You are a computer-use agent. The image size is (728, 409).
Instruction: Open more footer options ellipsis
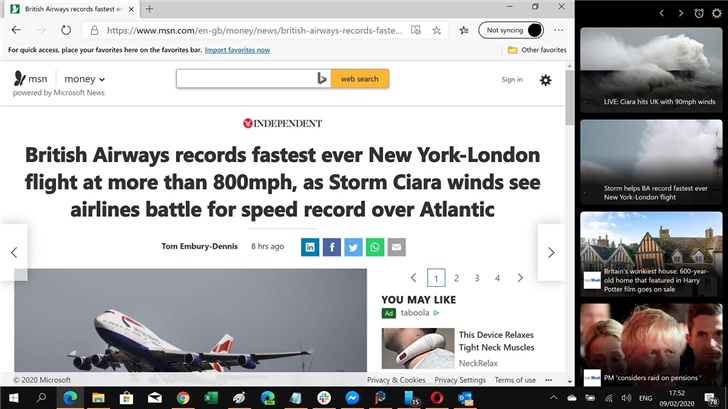(548, 380)
